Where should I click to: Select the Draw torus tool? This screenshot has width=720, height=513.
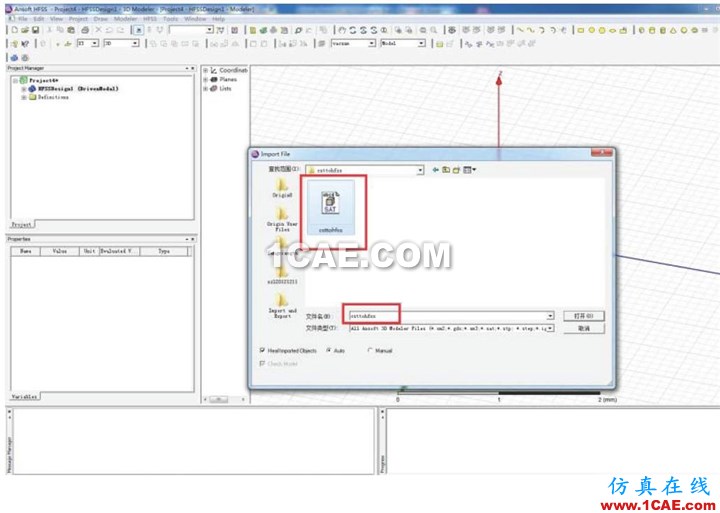(694, 30)
